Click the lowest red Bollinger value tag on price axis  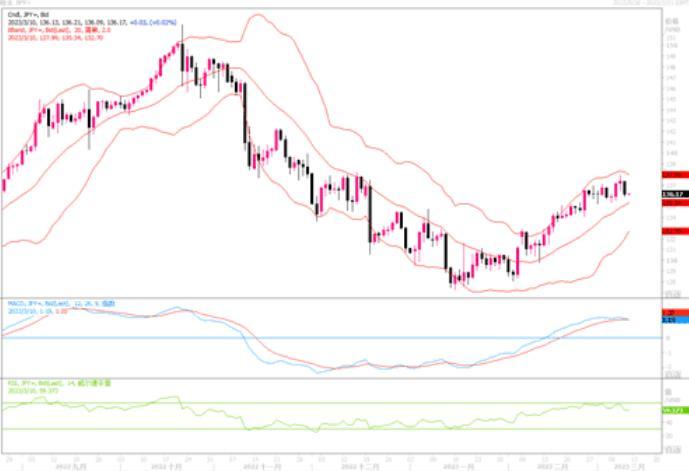[x=672, y=231]
